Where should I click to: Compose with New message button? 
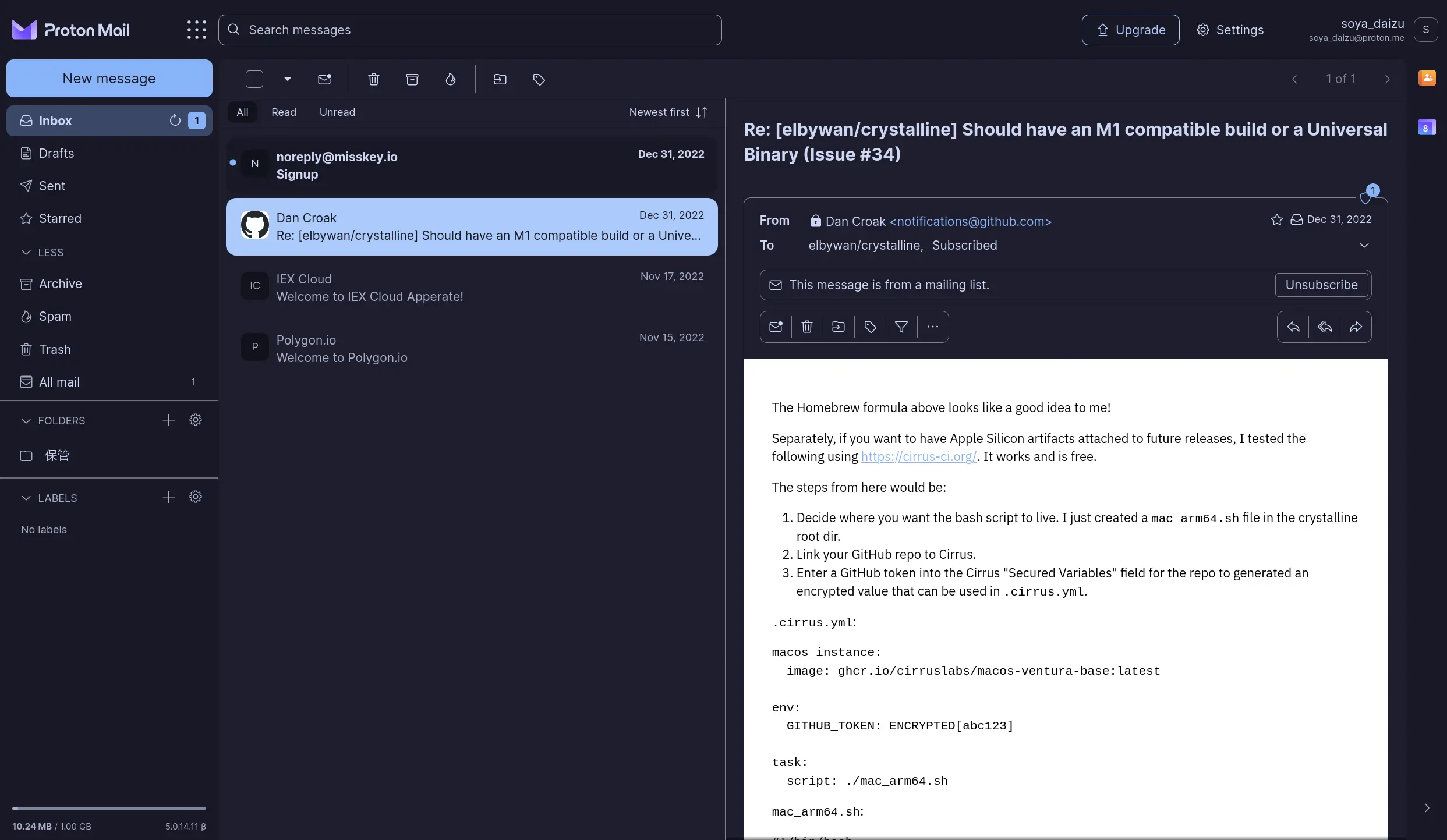tap(109, 78)
